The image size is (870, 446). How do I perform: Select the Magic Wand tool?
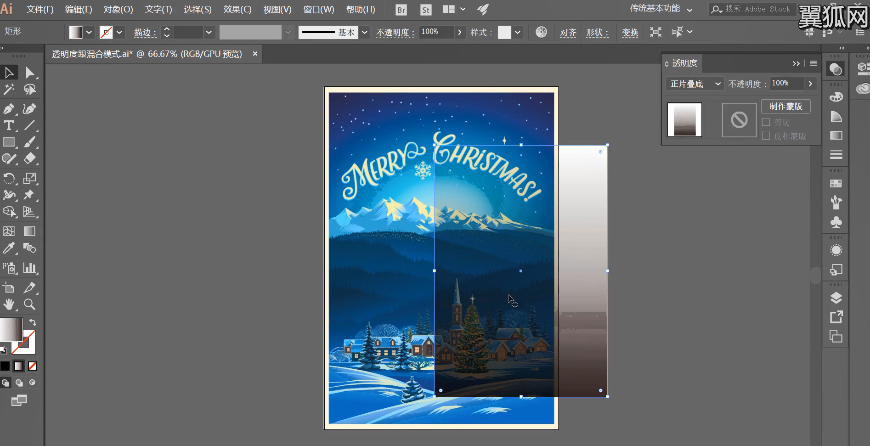pyautogui.click(x=9, y=89)
